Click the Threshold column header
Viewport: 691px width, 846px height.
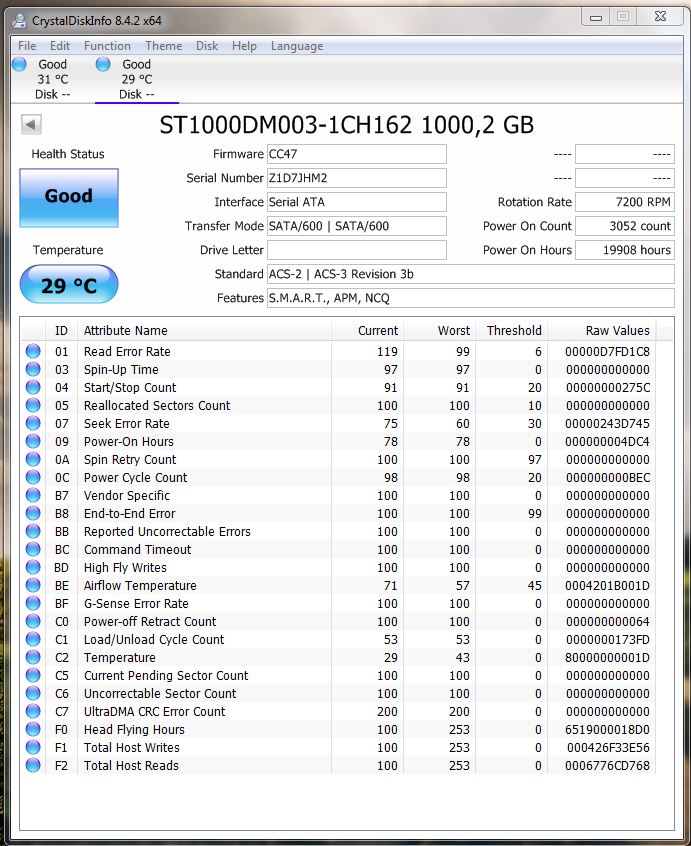(x=511, y=330)
